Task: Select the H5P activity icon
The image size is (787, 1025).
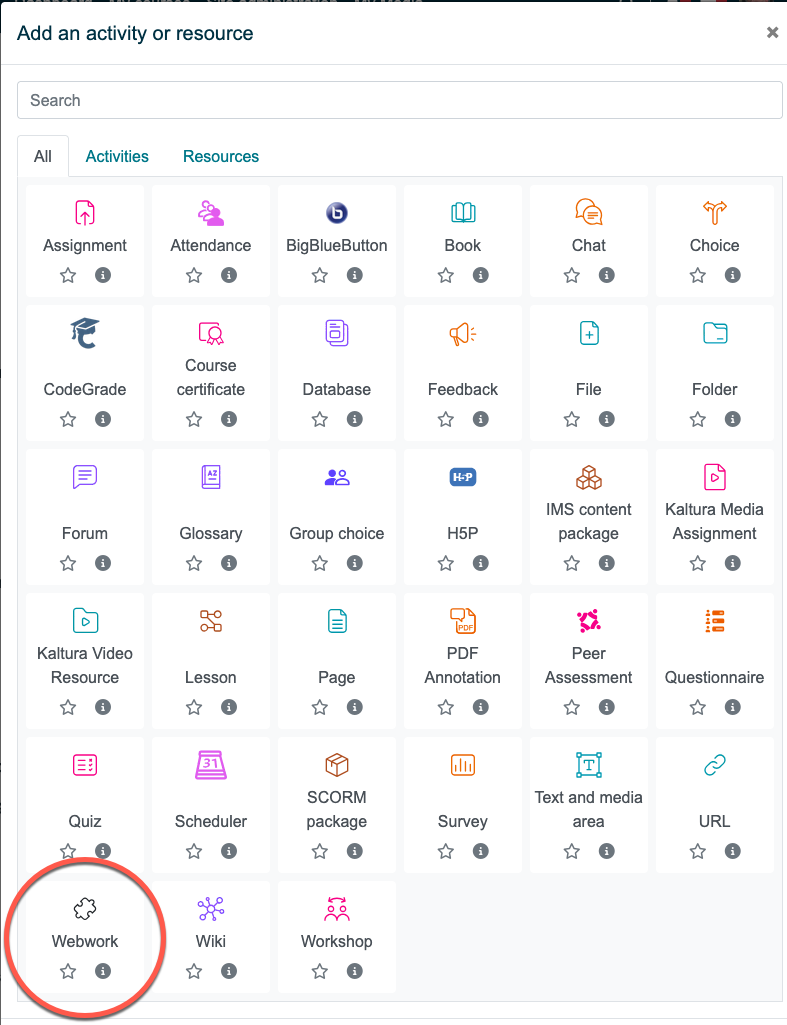Action: pos(463,477)
